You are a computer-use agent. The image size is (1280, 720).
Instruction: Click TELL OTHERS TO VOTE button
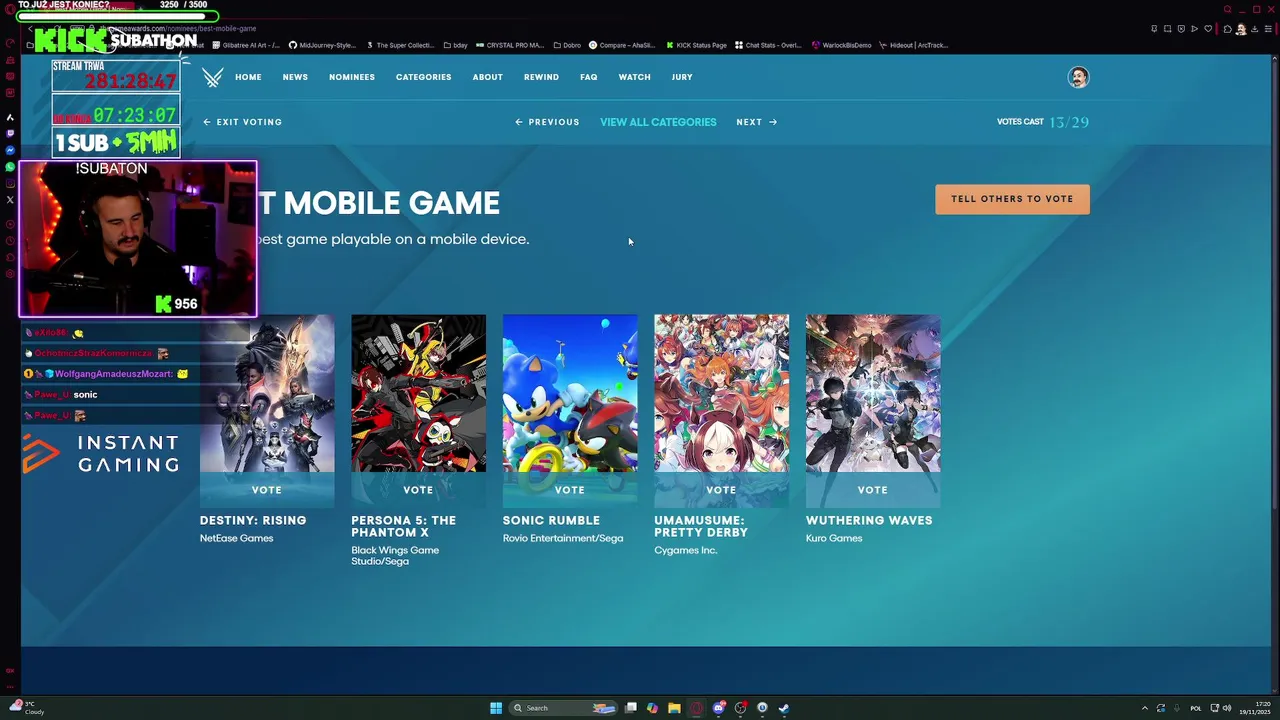[x=1012, y=199]
